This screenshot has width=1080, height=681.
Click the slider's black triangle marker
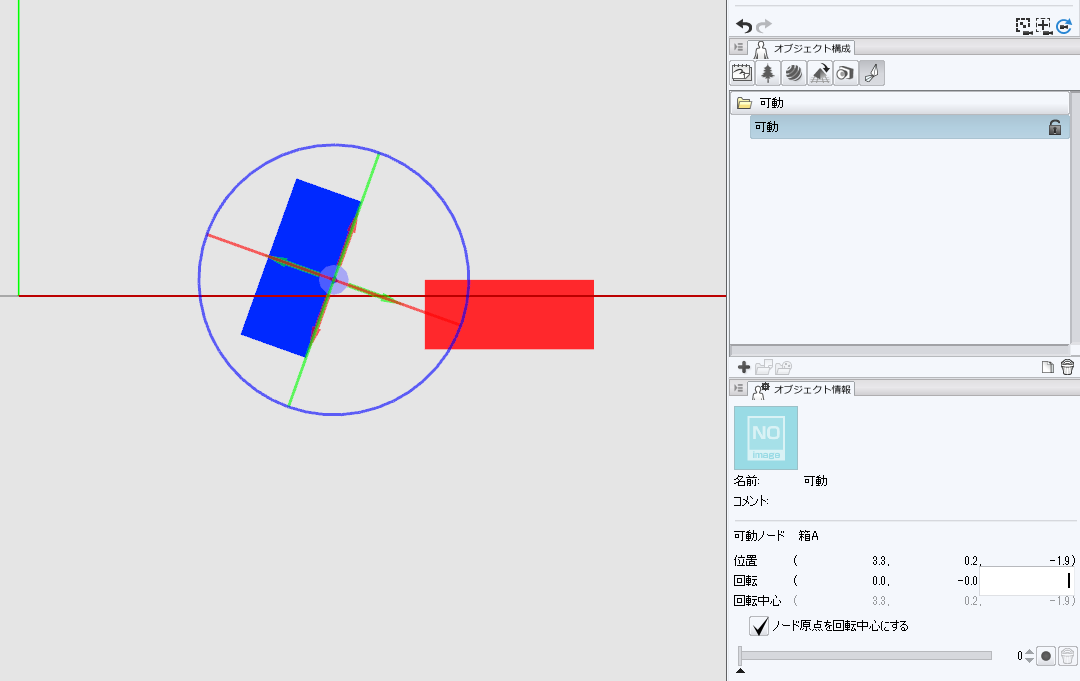click(740, 670)
